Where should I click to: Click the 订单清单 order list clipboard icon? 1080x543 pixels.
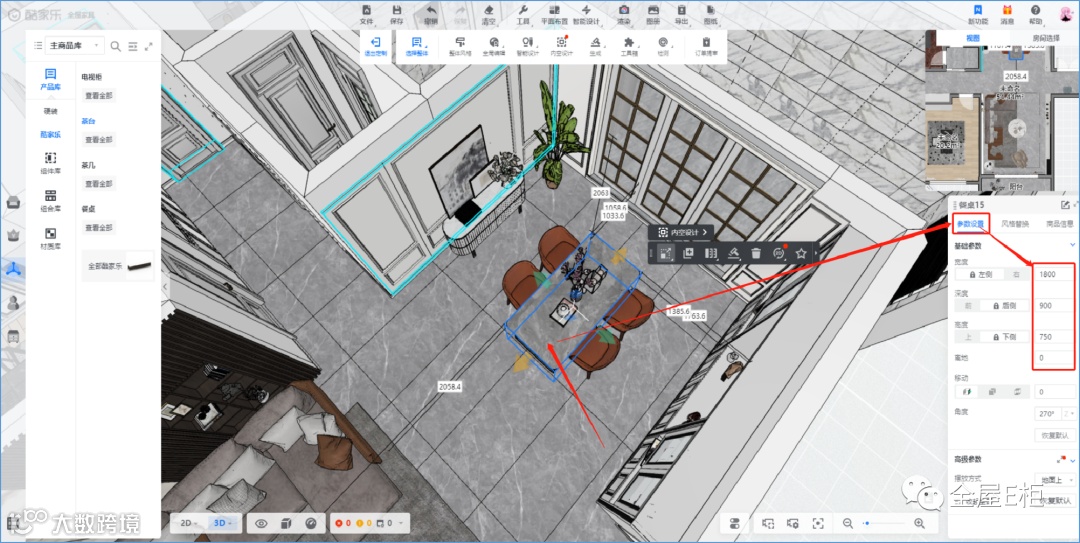coord(706,43)
